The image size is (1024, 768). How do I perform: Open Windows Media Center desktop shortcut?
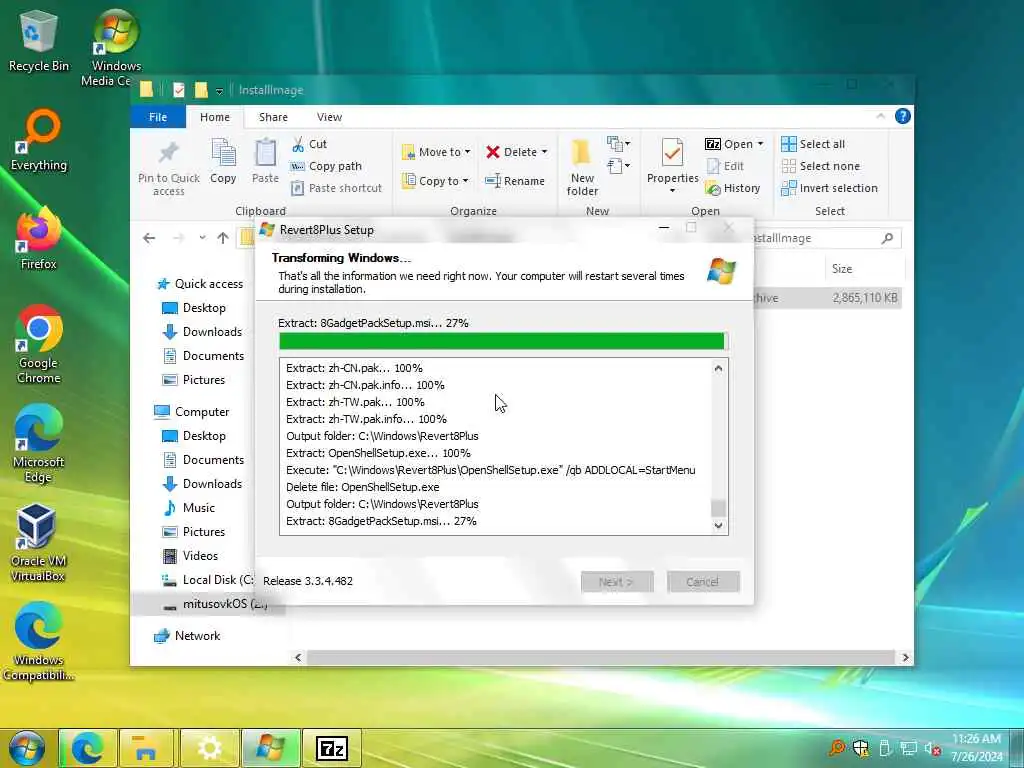point(116,49)
